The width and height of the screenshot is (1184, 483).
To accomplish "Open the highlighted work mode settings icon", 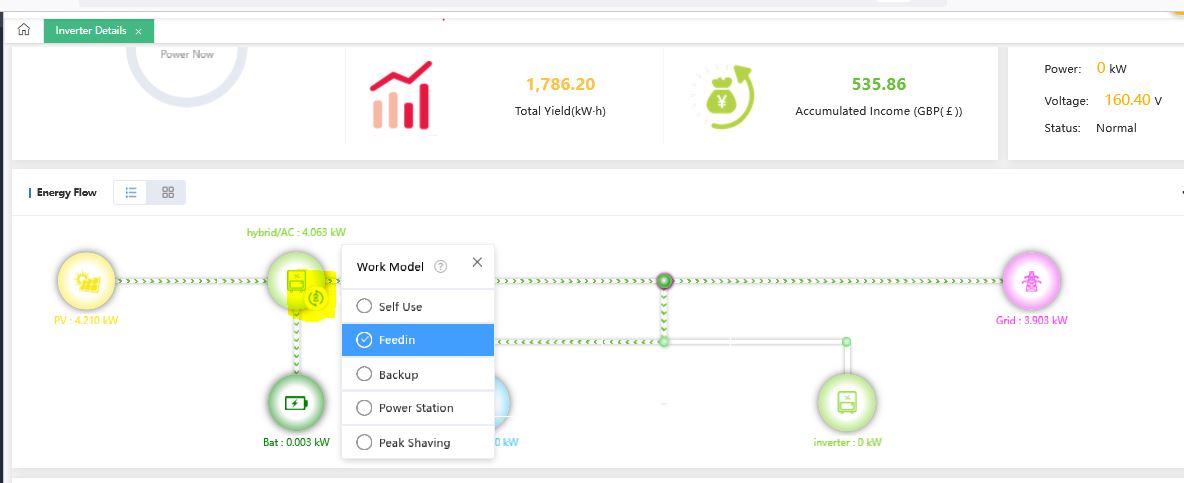I will pos(317,297).
